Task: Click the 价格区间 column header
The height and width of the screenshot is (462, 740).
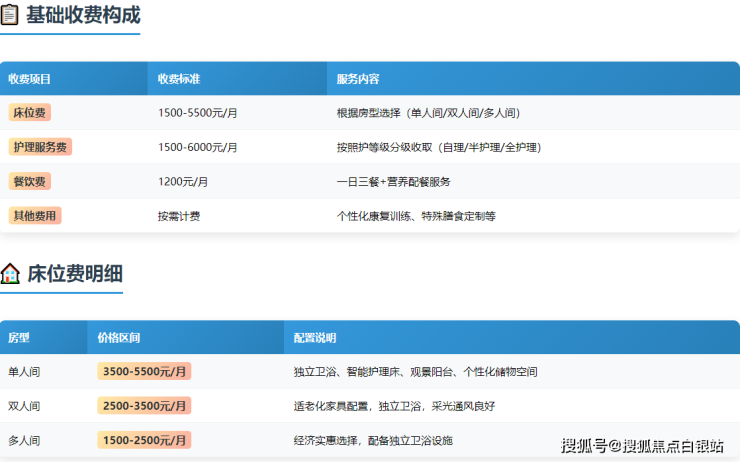Action: (118, 338)
